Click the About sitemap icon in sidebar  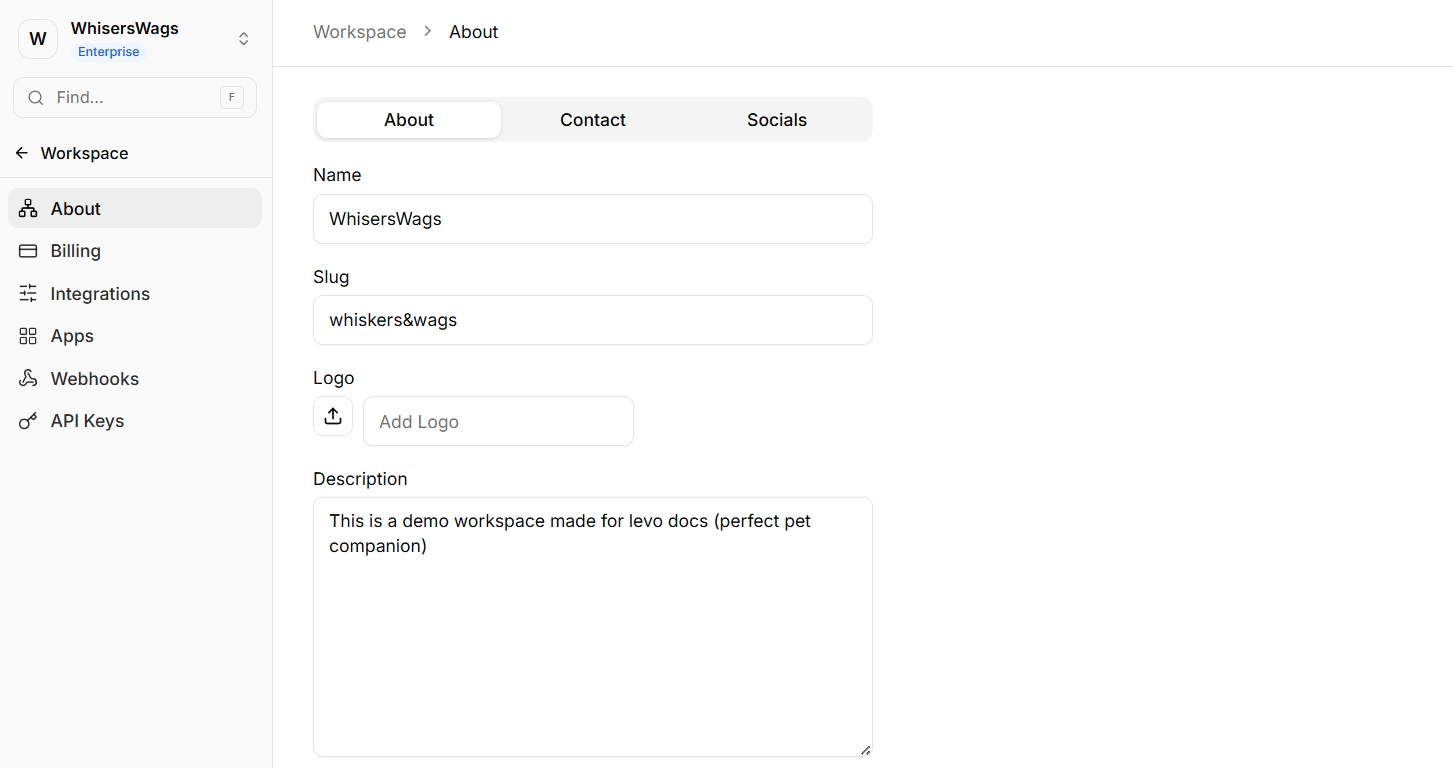[x=28, y=209]
